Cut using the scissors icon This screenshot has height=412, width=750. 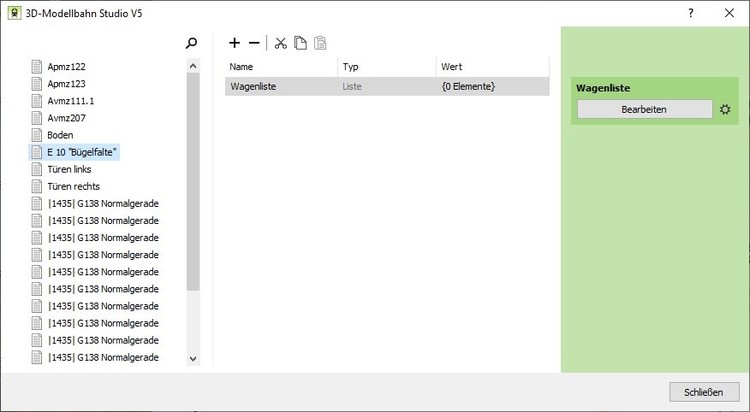click(x=281, y=43)
